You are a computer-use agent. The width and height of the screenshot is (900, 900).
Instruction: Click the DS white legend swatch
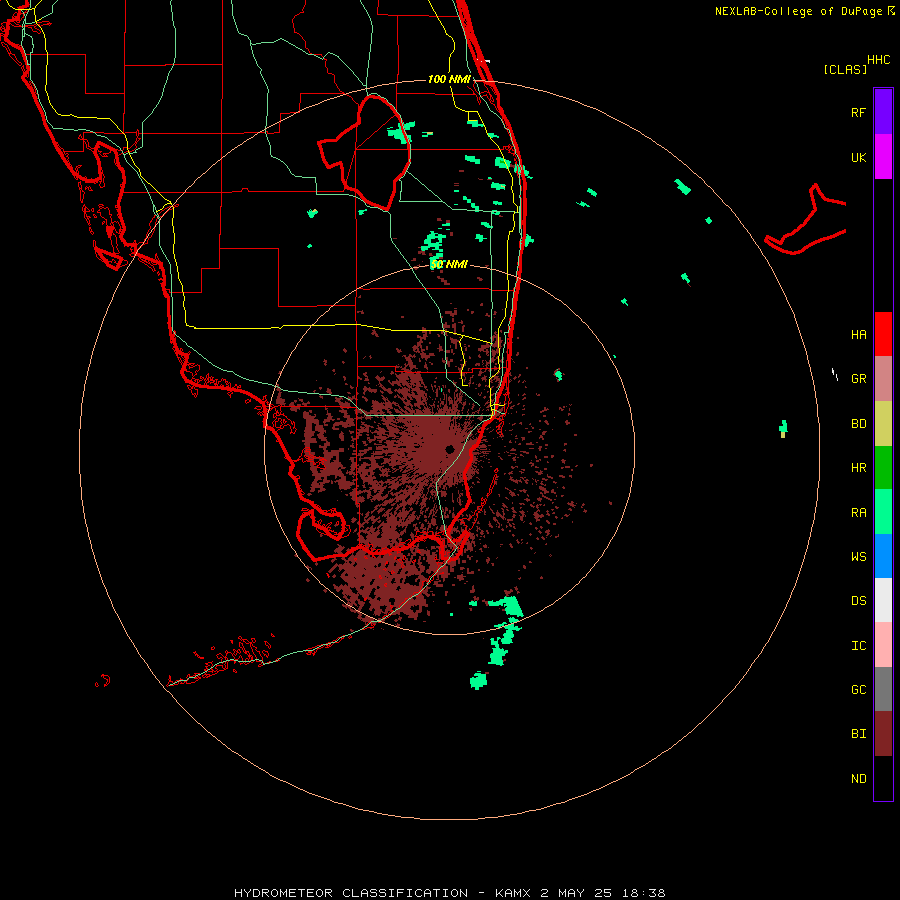pos(883,600)
